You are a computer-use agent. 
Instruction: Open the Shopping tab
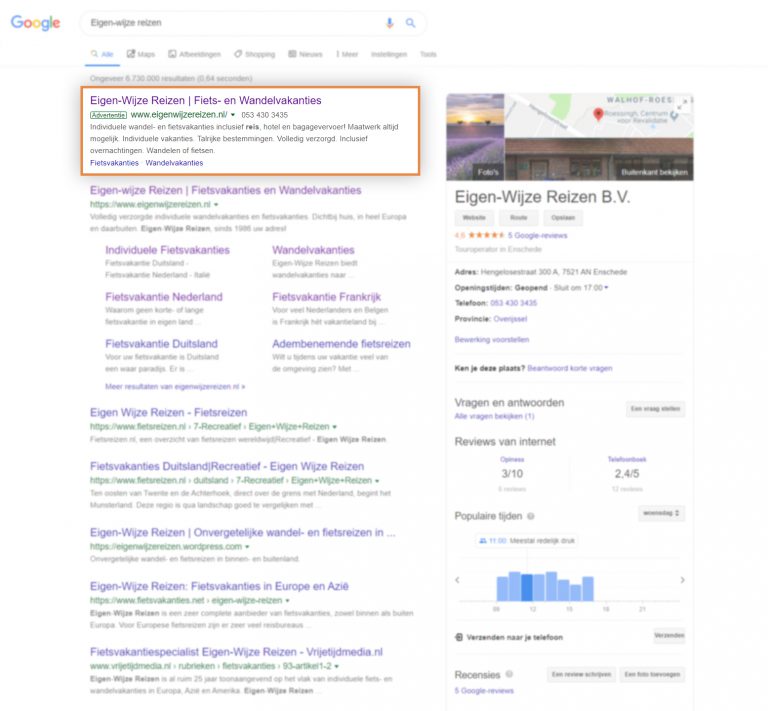pyautogui.click(x=255, y=54)
